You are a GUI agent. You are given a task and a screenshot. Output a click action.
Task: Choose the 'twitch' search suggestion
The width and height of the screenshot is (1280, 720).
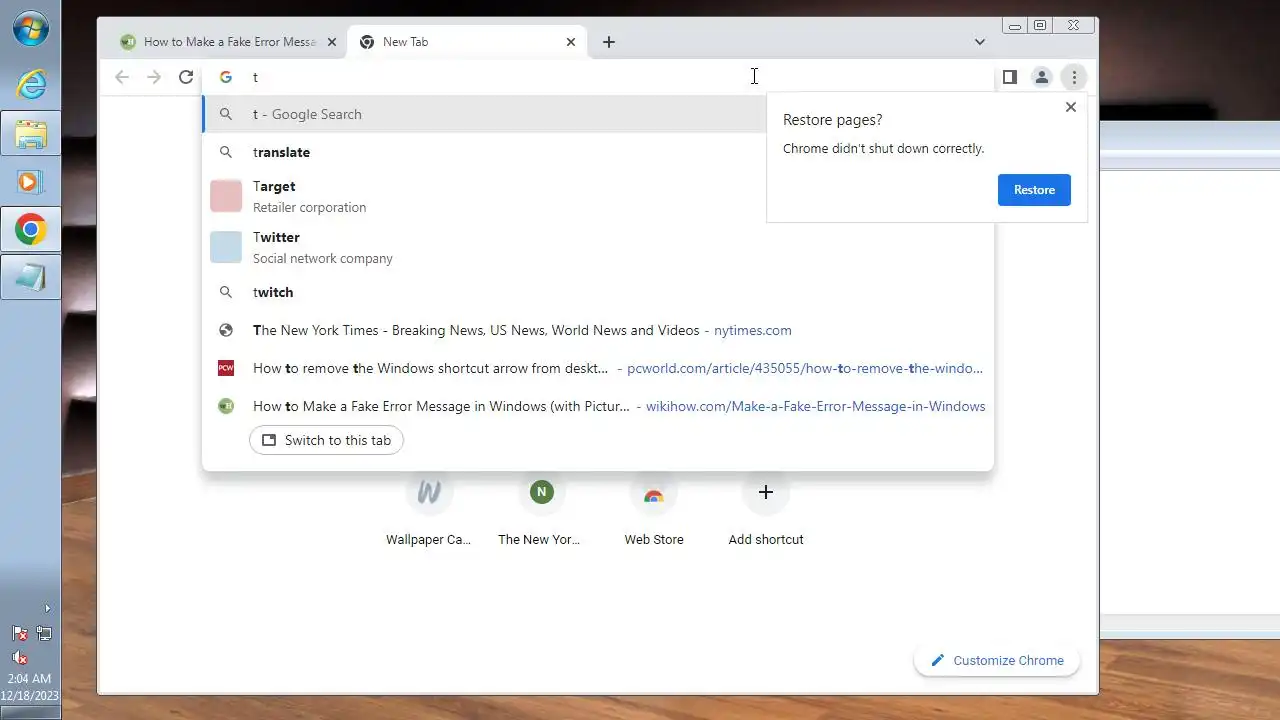pyautogui.click(x=598, y=292)
